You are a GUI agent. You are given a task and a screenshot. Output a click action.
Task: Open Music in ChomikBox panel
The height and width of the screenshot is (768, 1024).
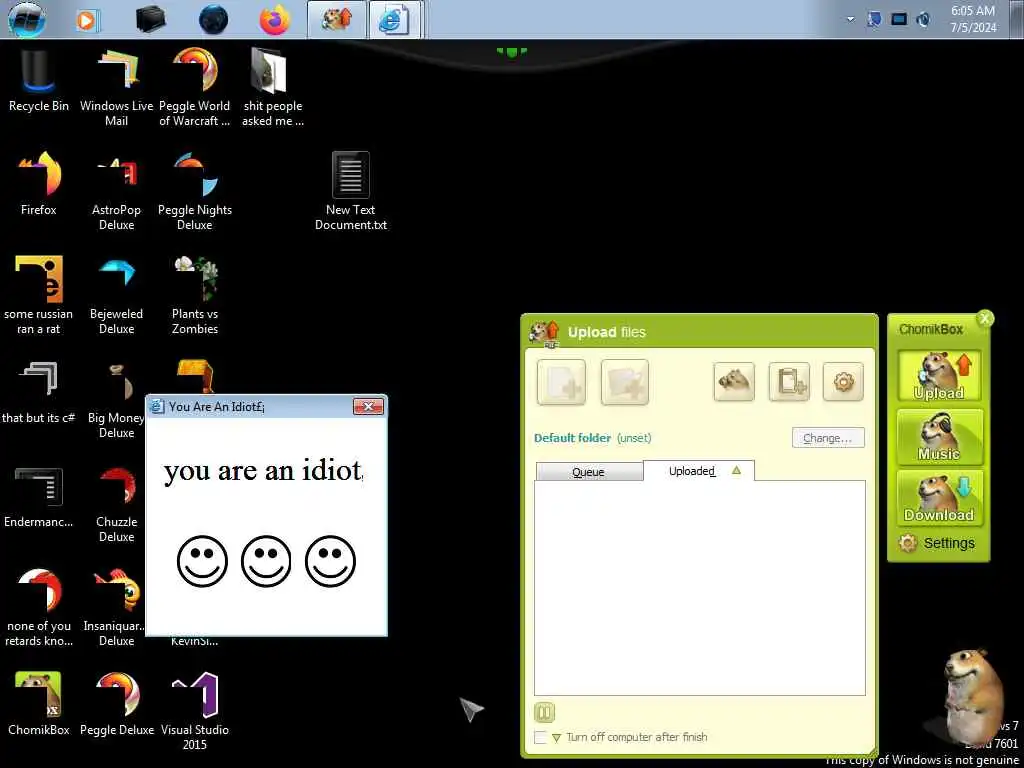(x=939, y=438)
